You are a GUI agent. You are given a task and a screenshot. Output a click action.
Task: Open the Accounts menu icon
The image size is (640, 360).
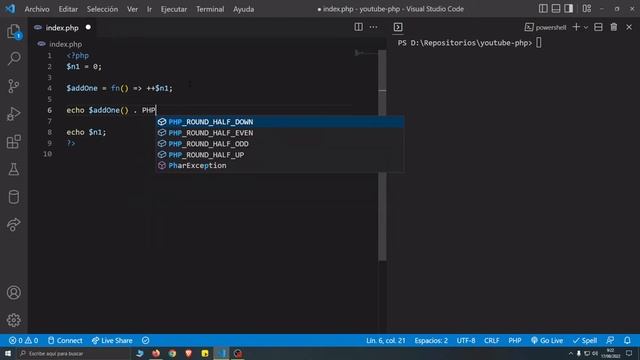(14, 293)
